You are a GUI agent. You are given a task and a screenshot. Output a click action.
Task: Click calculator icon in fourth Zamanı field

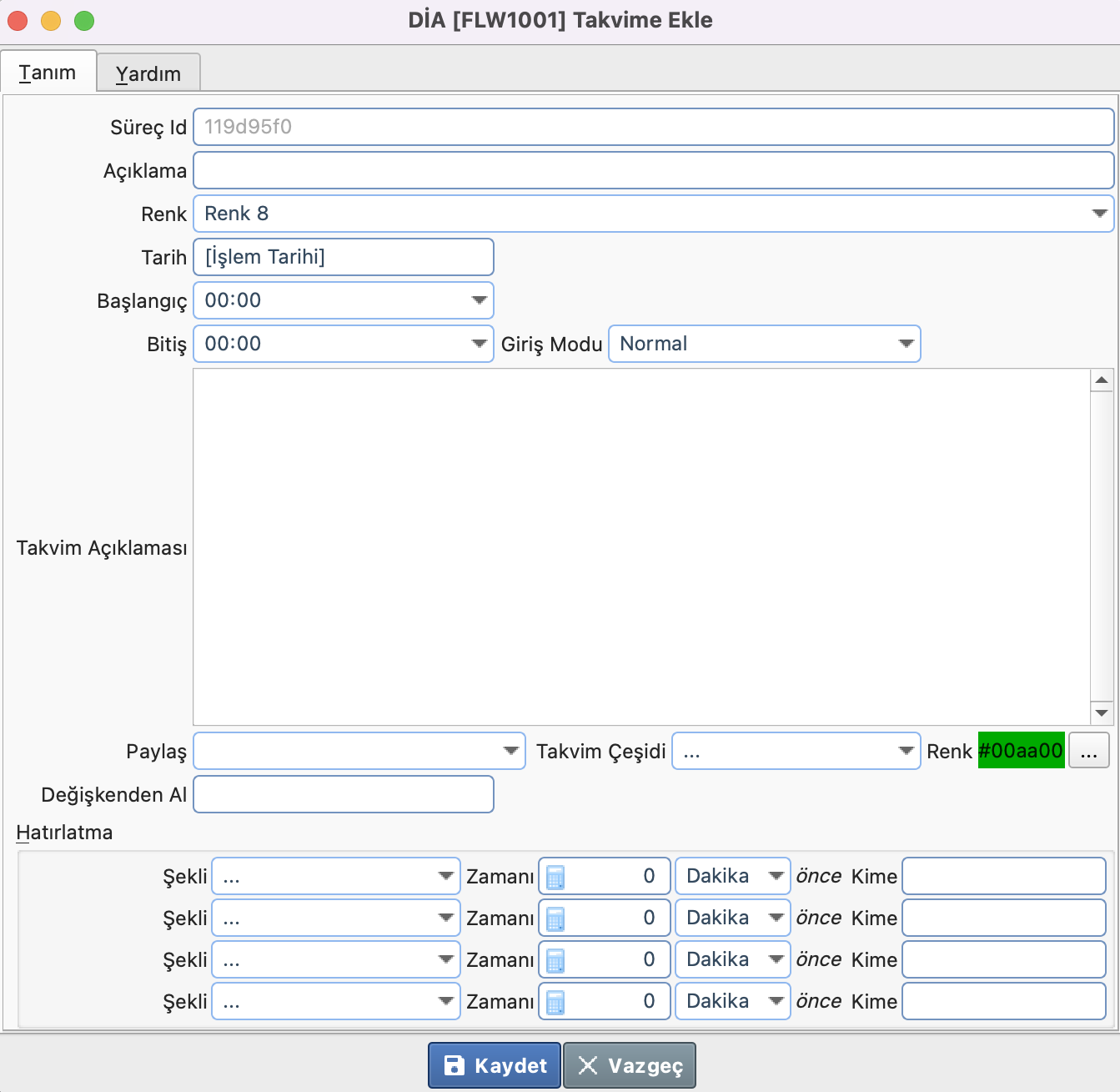pyautogui.click(x=555, y=1002)
